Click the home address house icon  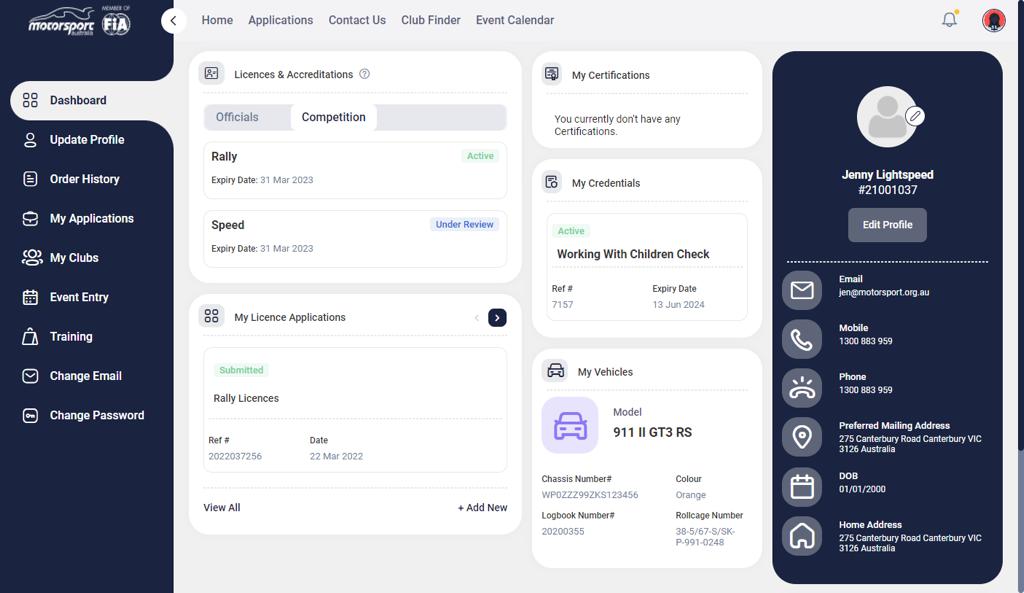pos(802,536)
